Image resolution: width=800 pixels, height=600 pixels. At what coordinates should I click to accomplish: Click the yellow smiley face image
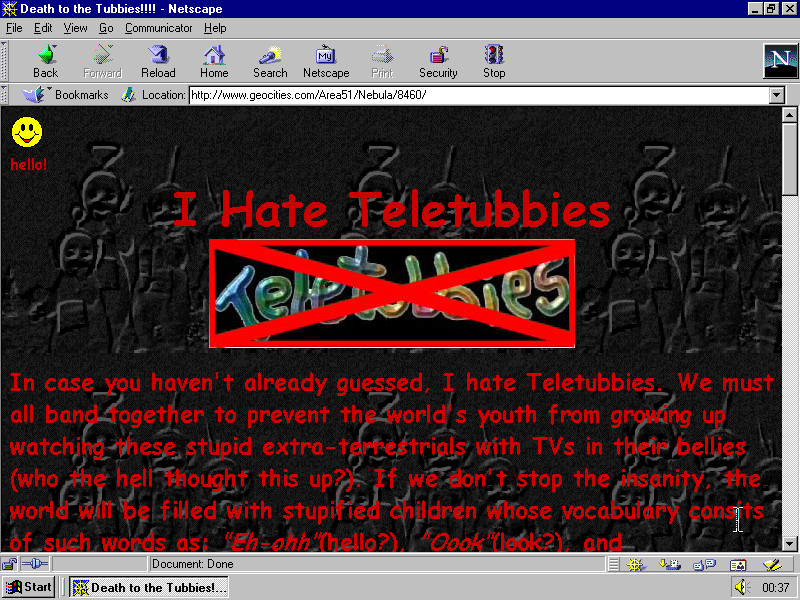click(27, 132)
